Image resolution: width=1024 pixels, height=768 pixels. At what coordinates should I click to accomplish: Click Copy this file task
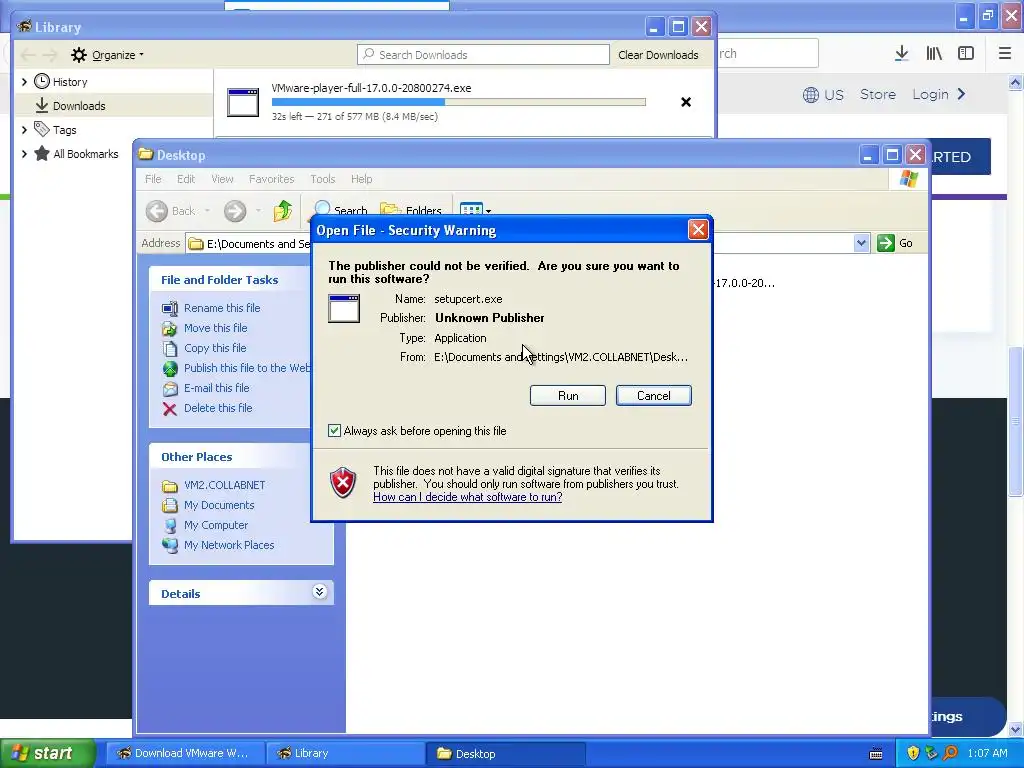point(215,348)
